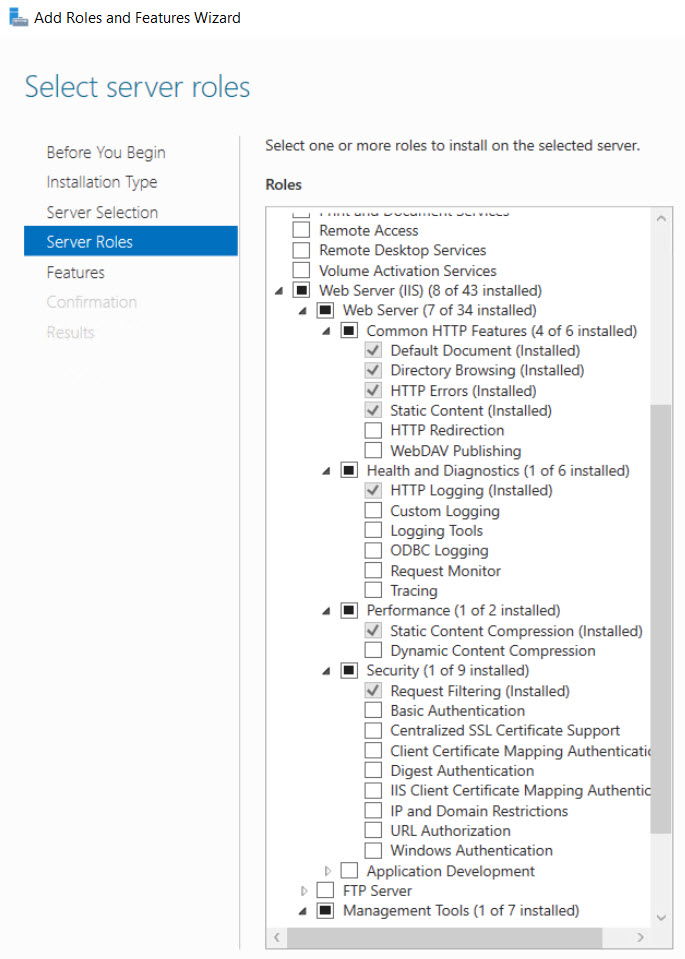Check Client Certificate Mapping Authentication checkbox
Screen dimensions: 685x959
coord(373,750)
